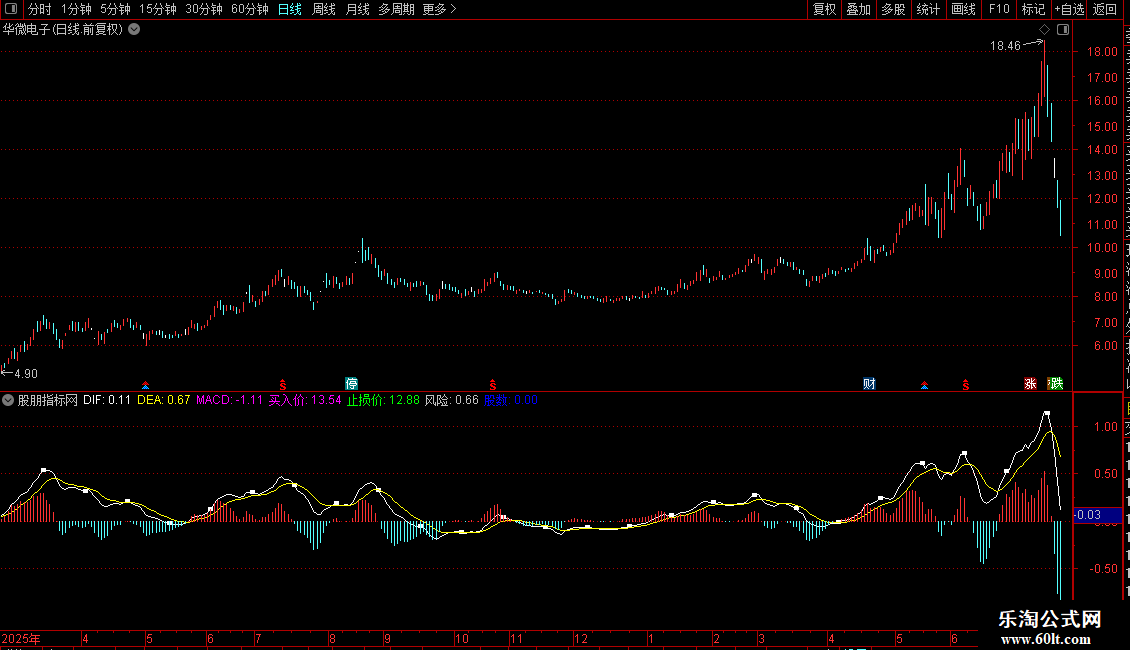Click the month 12 tick on the time axis
Screen dimensions: 1130x650
[x=581, y=638]
